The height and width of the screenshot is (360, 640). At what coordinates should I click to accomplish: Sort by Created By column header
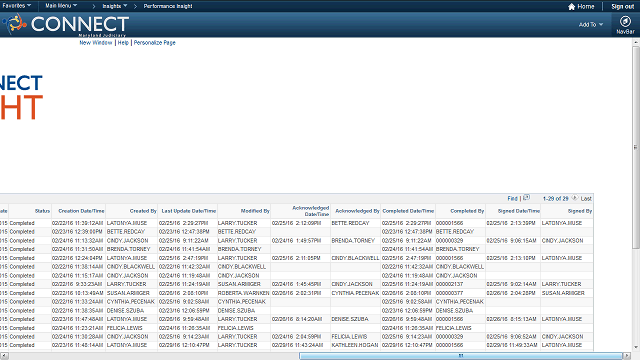[x=143, y=211]
